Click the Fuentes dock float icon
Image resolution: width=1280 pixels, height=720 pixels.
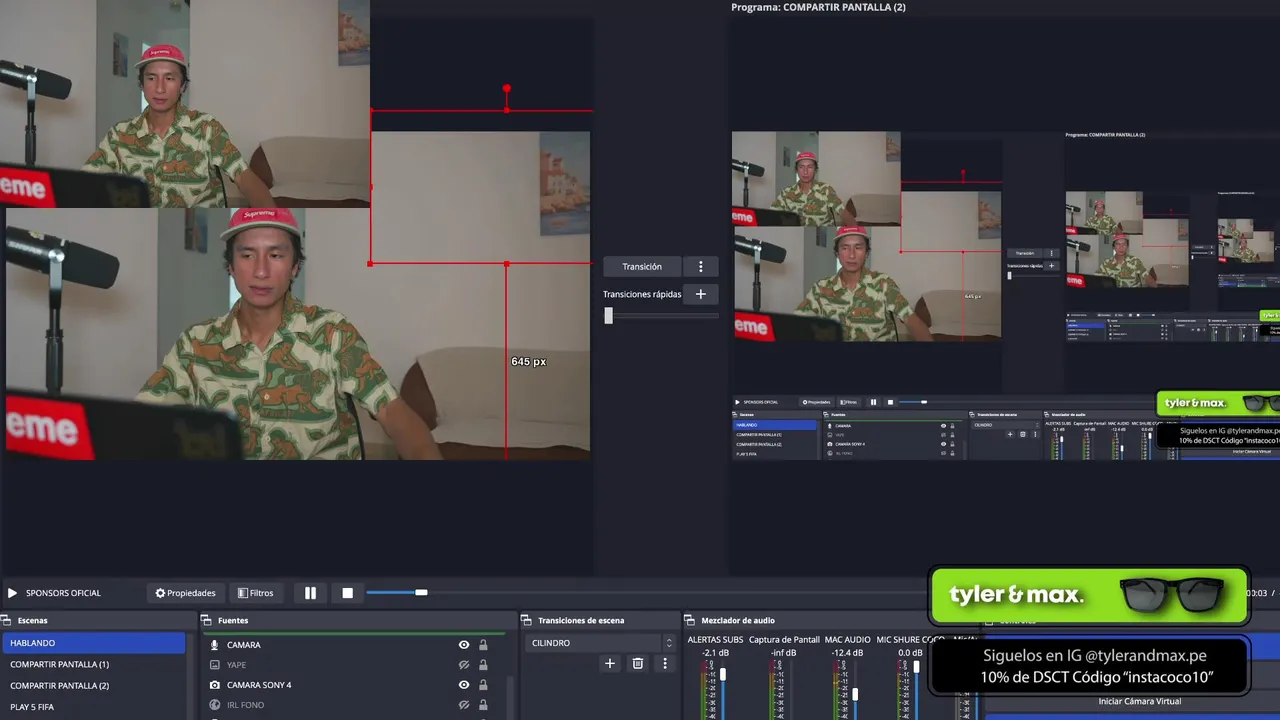(207, 620)
